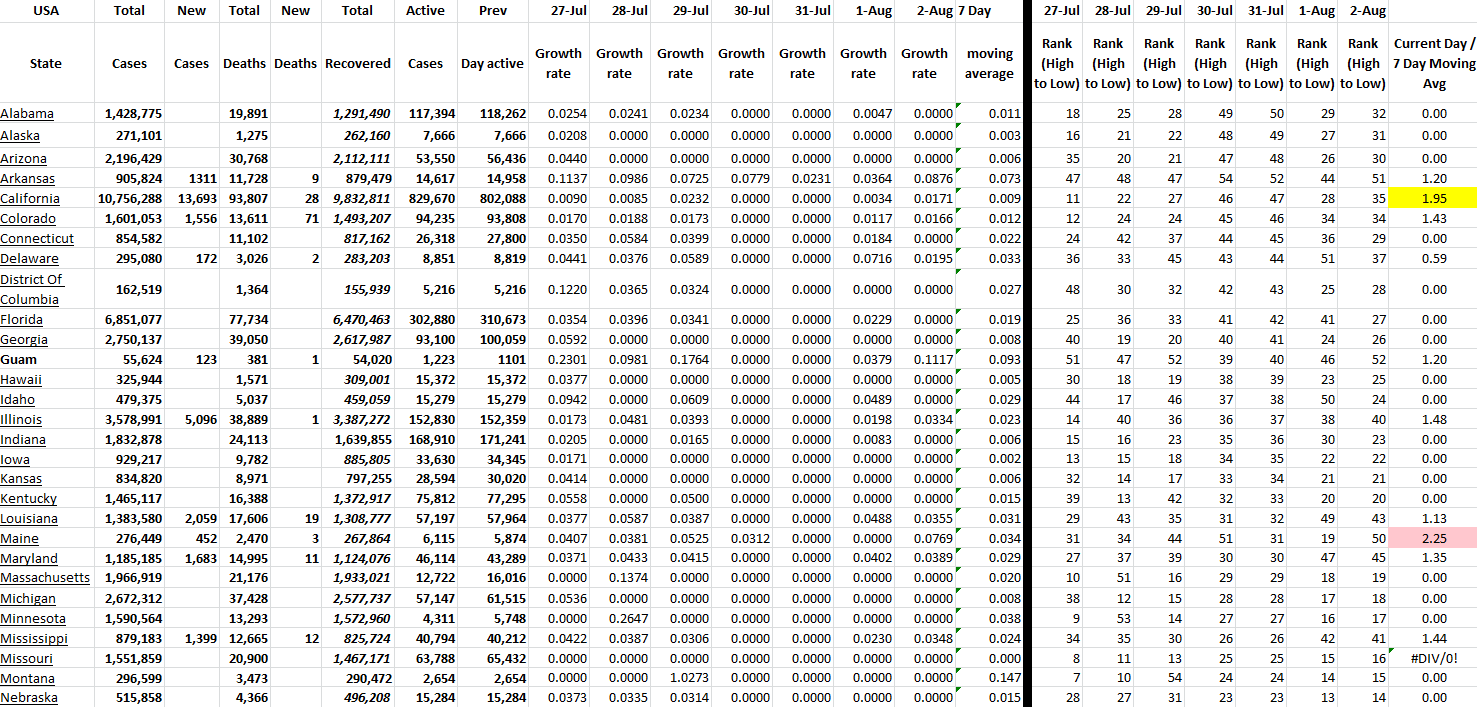Select Montana's 1.0273 growth rate cell
Screen dimensions: 1477x707
[x=680, y=678]
